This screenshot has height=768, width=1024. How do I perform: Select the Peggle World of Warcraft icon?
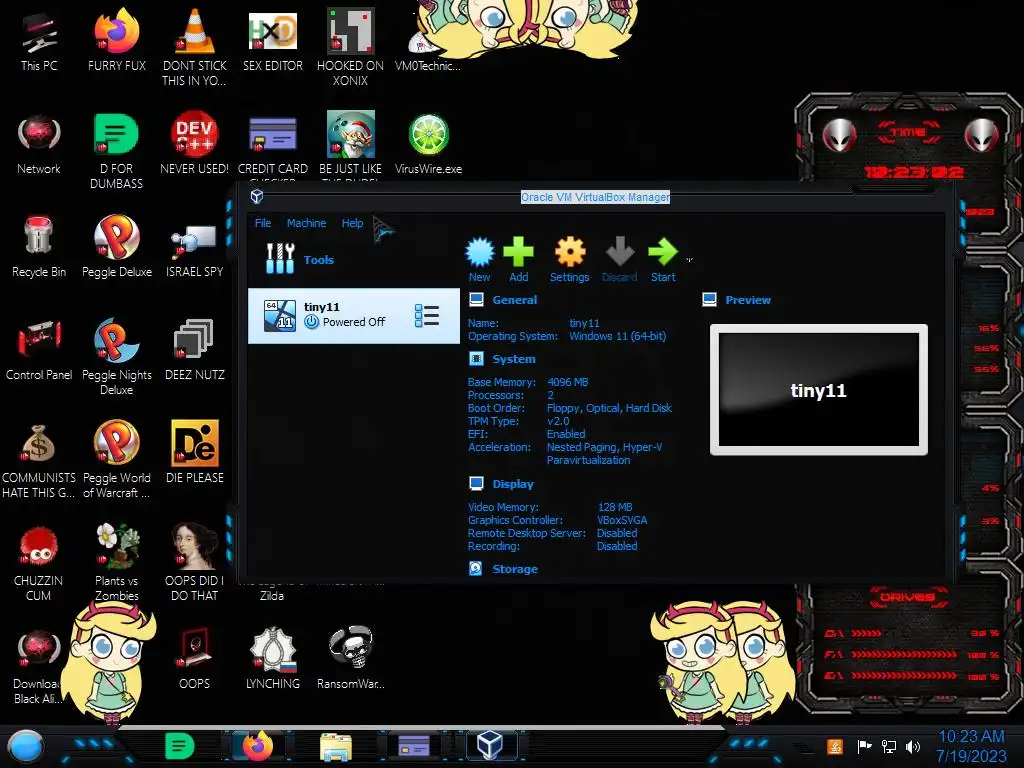(117, 460)
